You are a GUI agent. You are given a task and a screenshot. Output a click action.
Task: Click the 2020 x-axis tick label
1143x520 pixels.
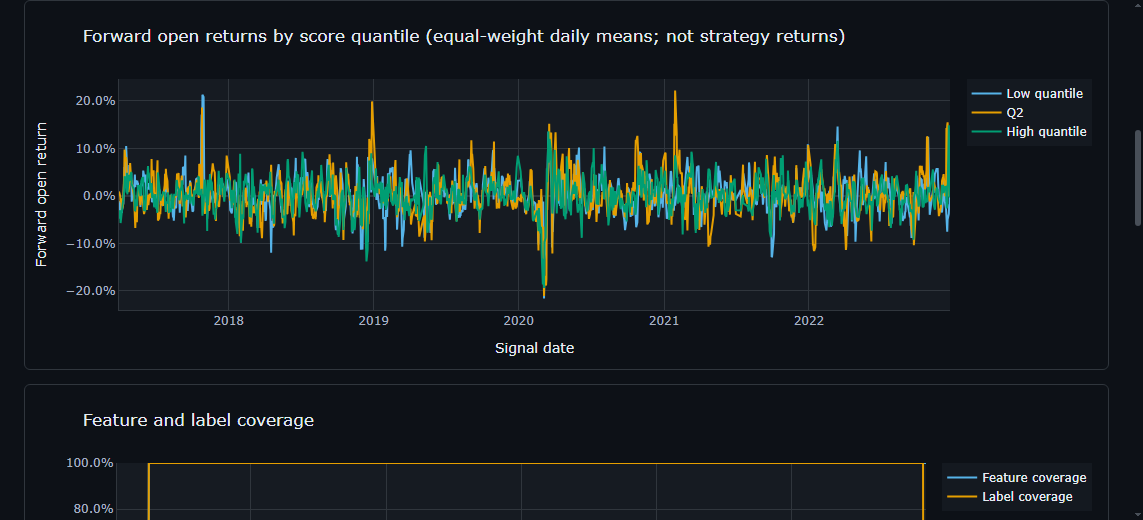pos(518,321)
